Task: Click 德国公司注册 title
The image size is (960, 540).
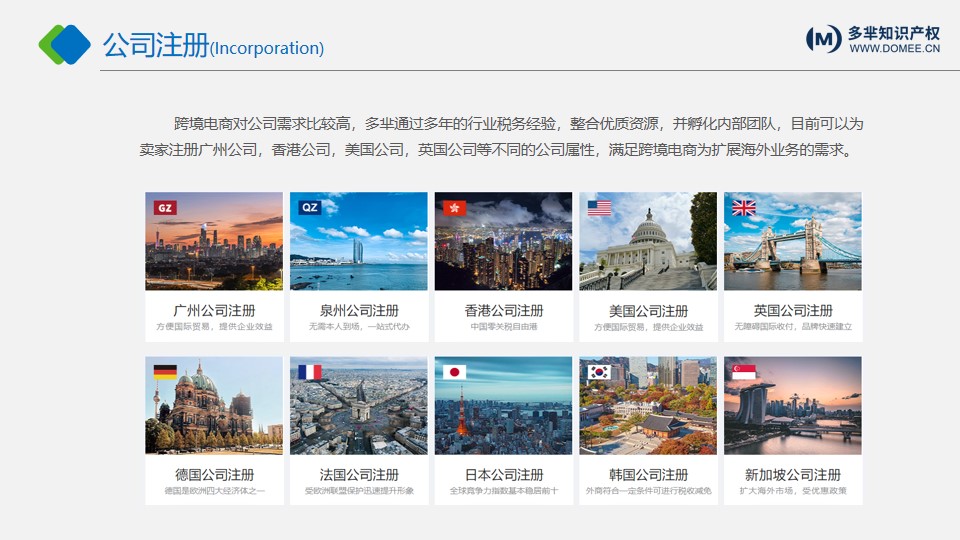Action: pyautogui.click(x=214, y=474)
